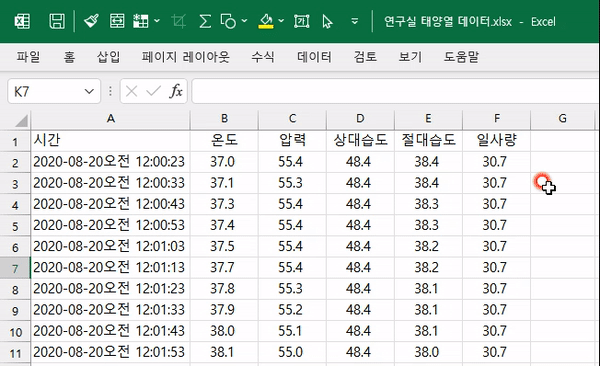Open the 보기 ribbon tab
The height and width of the screenshot is (366, 600).
pyautogui.click(x=410, y=57)
